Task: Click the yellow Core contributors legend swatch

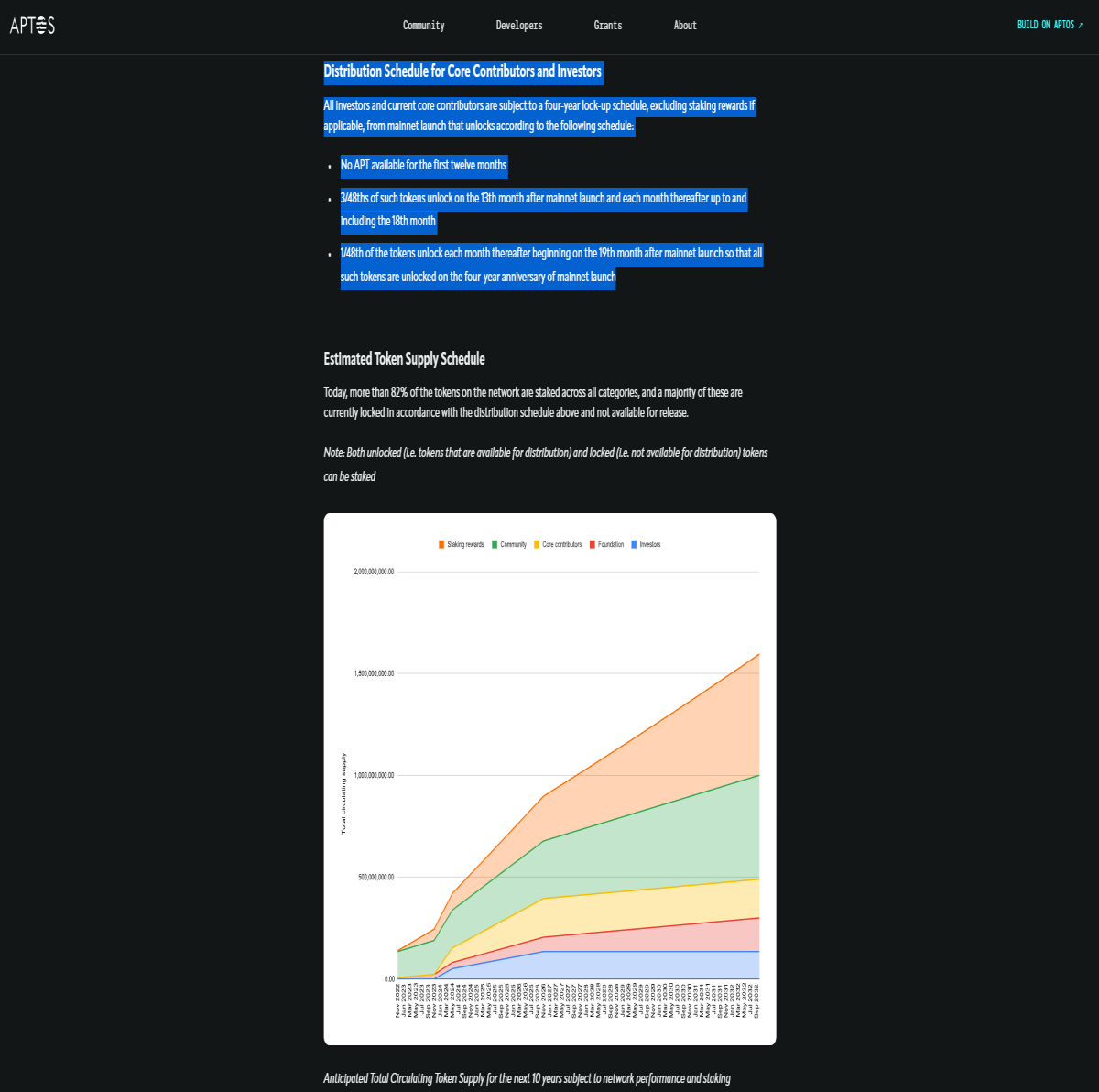Action: (x=537, y=544)
